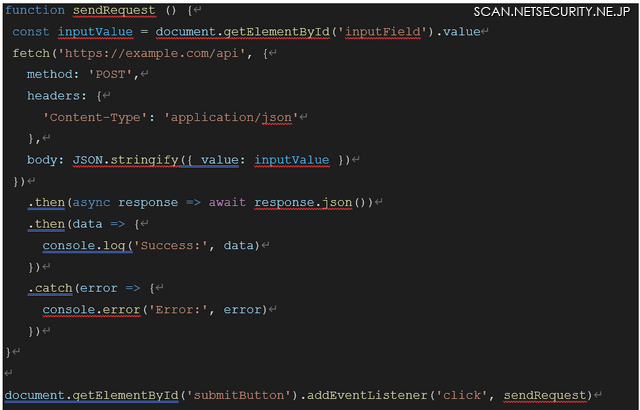Click the headers property name
640x410 pixels.
tap(56, 96)
